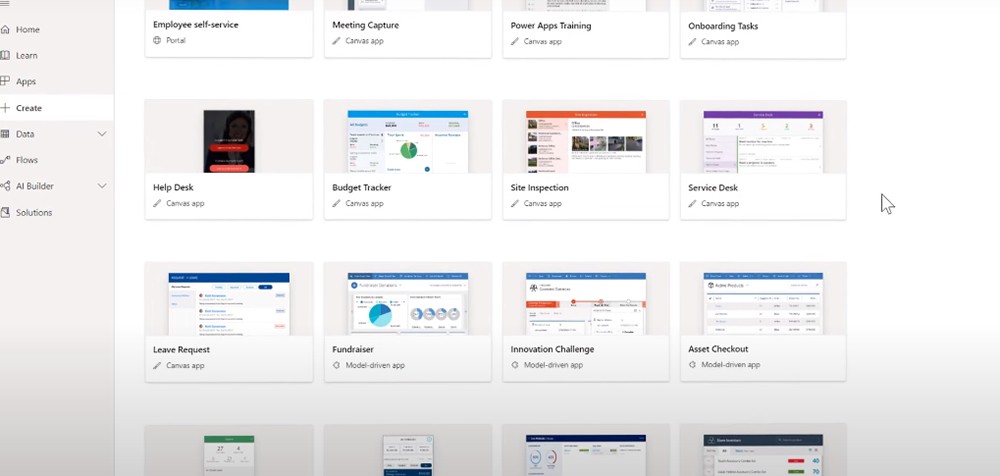Open the Service Desk template

pos(763,140)
